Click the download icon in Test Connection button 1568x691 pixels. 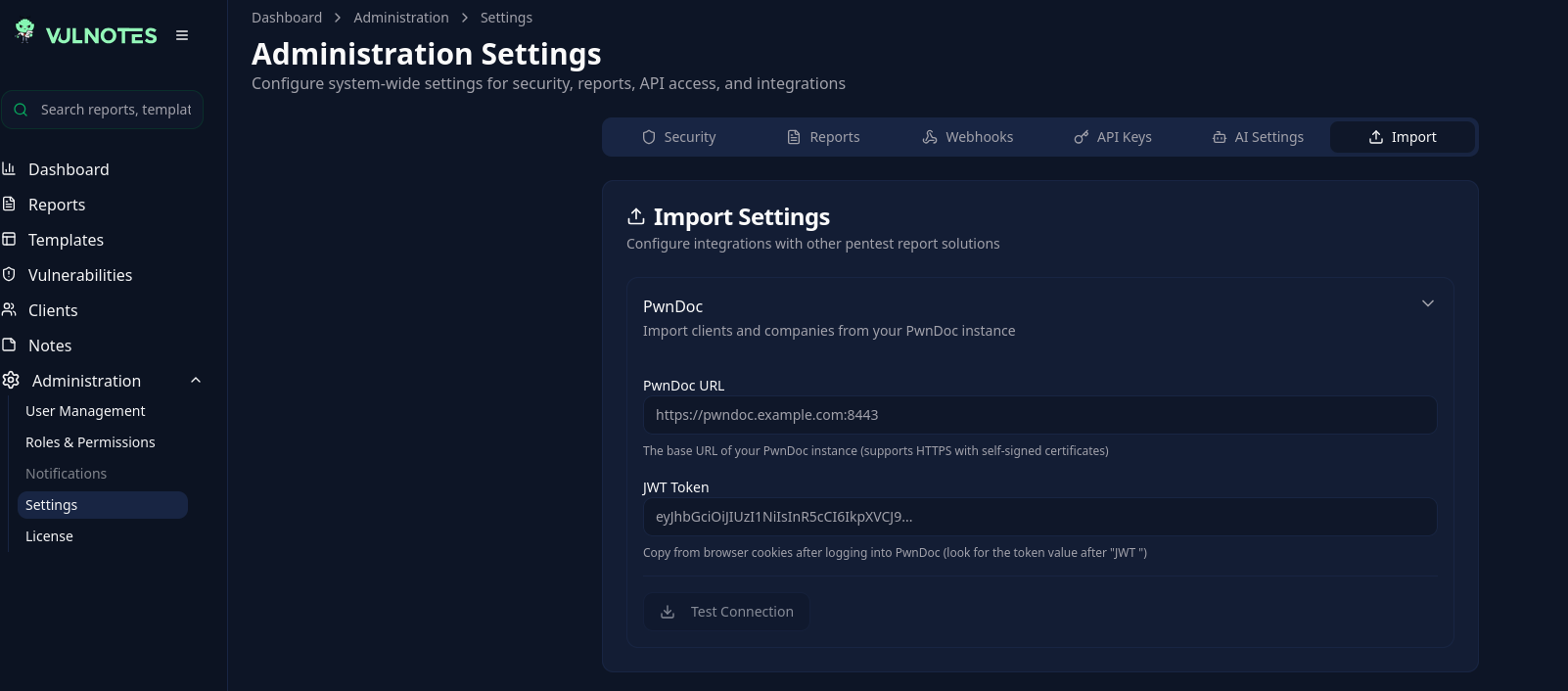pyautogui.click(x=668, y=612)
